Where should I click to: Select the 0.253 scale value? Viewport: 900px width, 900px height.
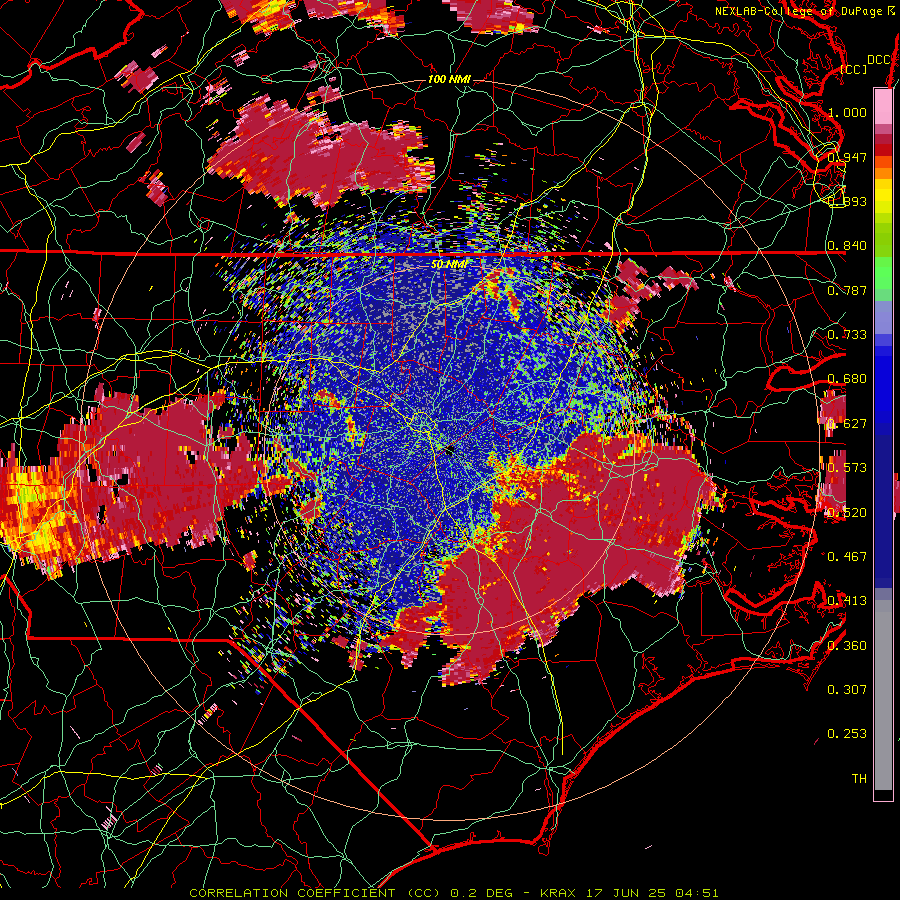[x=847, y=734]
